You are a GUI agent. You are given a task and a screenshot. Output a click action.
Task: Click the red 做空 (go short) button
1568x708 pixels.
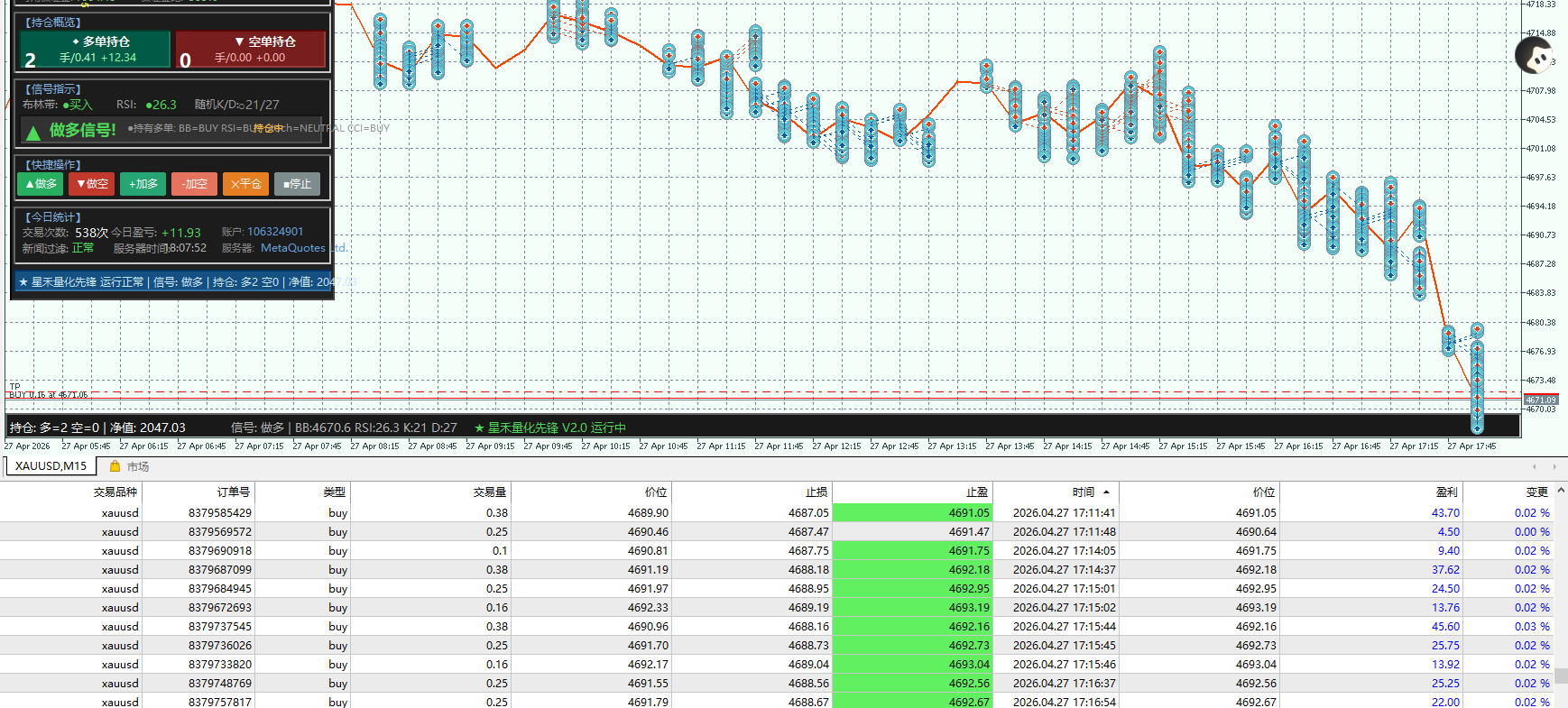tap(91, 184)
